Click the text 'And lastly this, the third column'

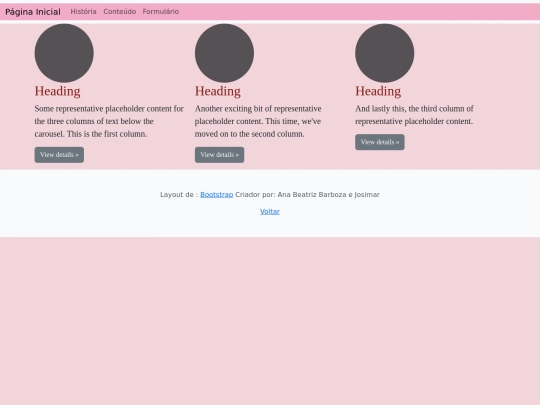point(411,108)
